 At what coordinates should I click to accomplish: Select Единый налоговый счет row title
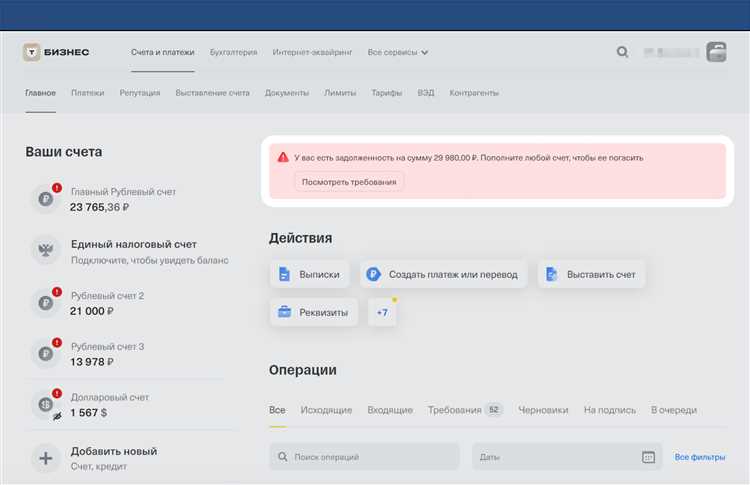coord(134,244)
